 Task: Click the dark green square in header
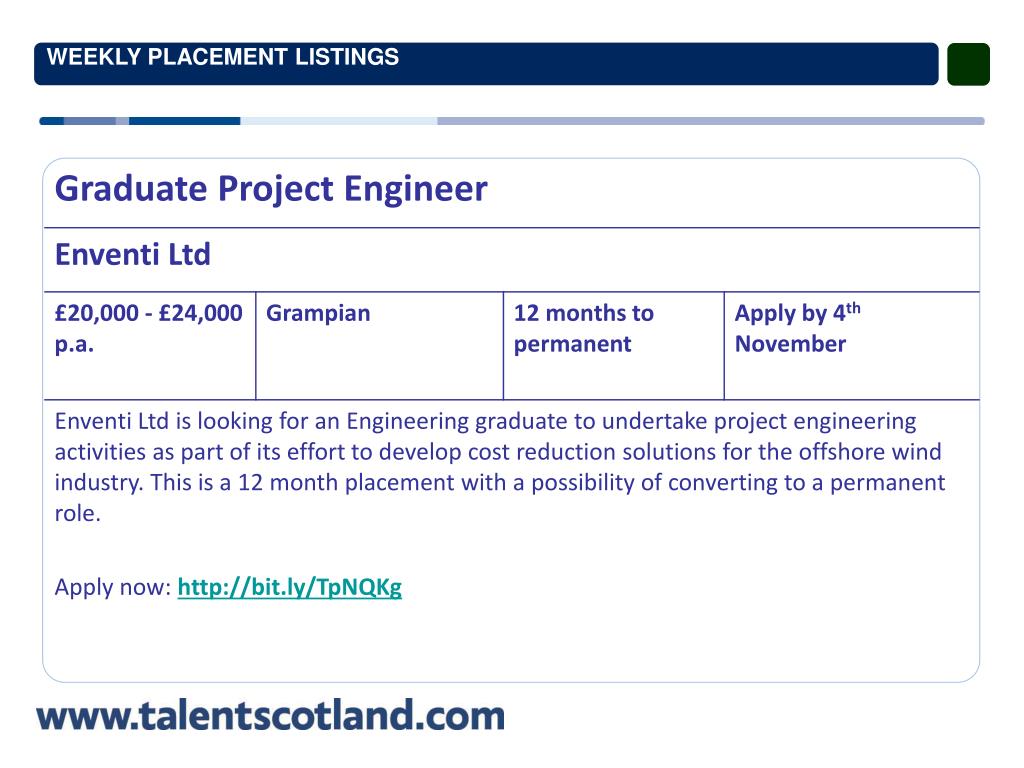968,64
